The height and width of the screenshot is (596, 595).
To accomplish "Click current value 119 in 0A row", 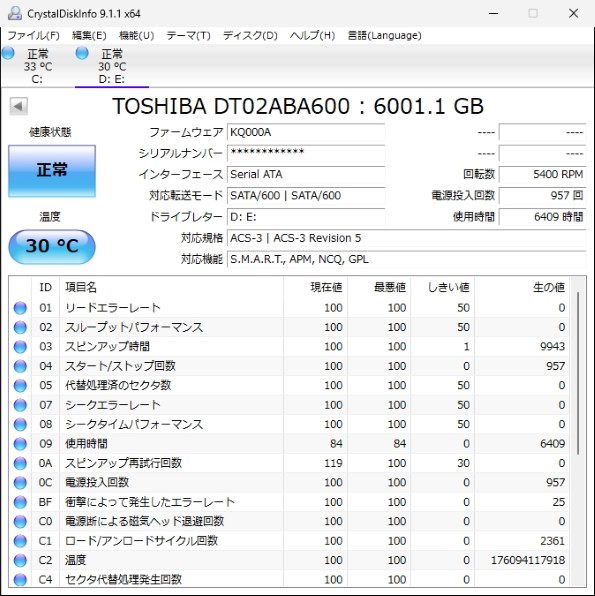I will [333, 463].
